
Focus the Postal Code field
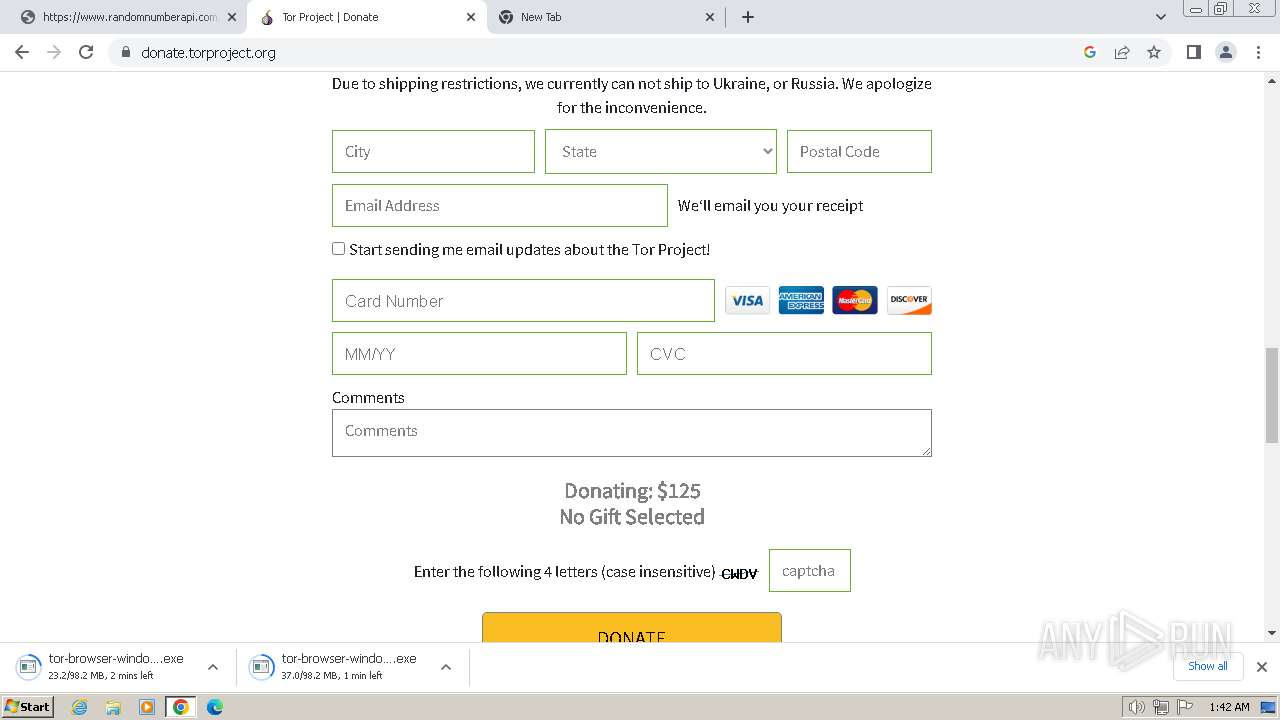(x=859, y=151)
